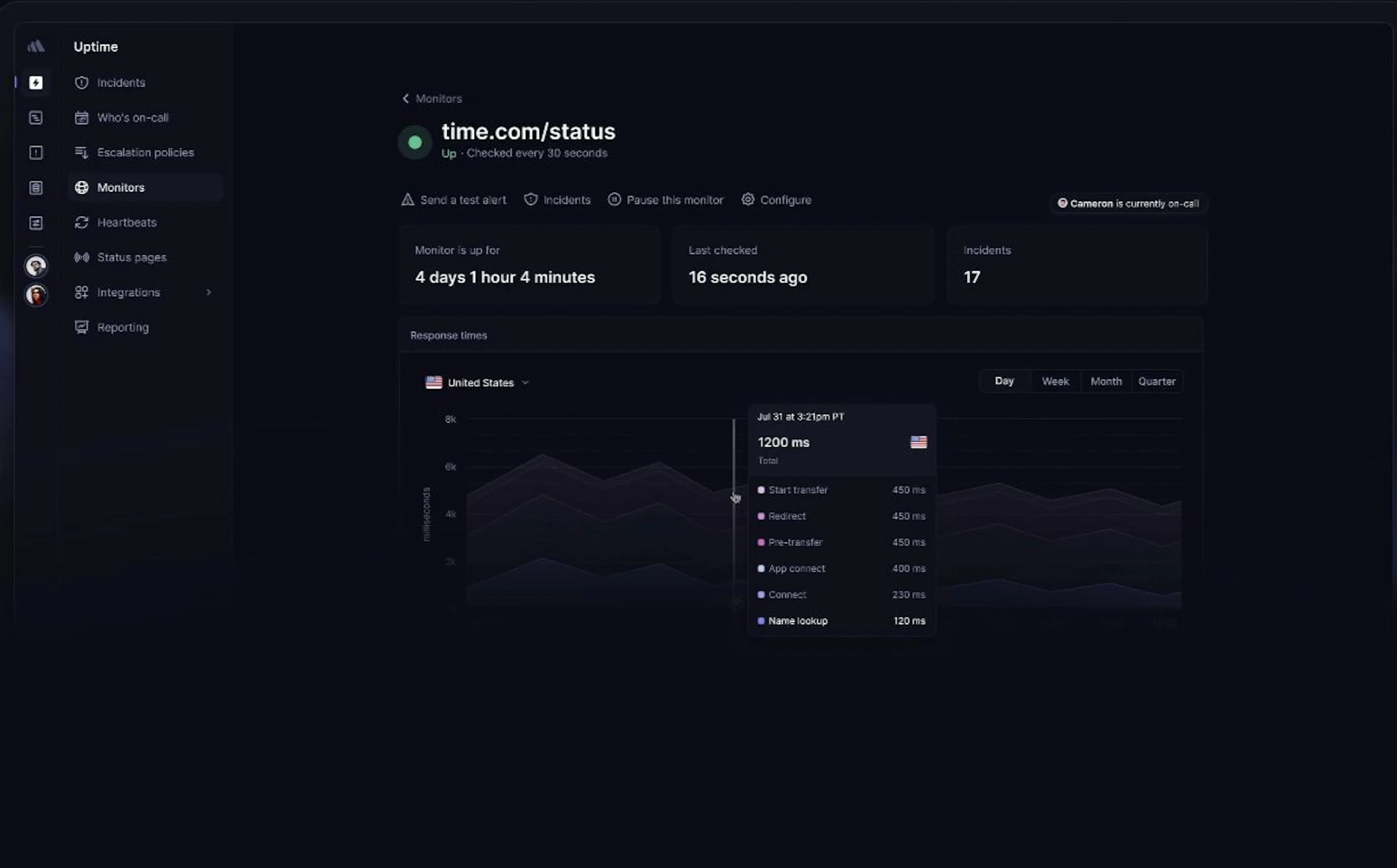Click the back chevron next to Monitors

coord(405,99)
